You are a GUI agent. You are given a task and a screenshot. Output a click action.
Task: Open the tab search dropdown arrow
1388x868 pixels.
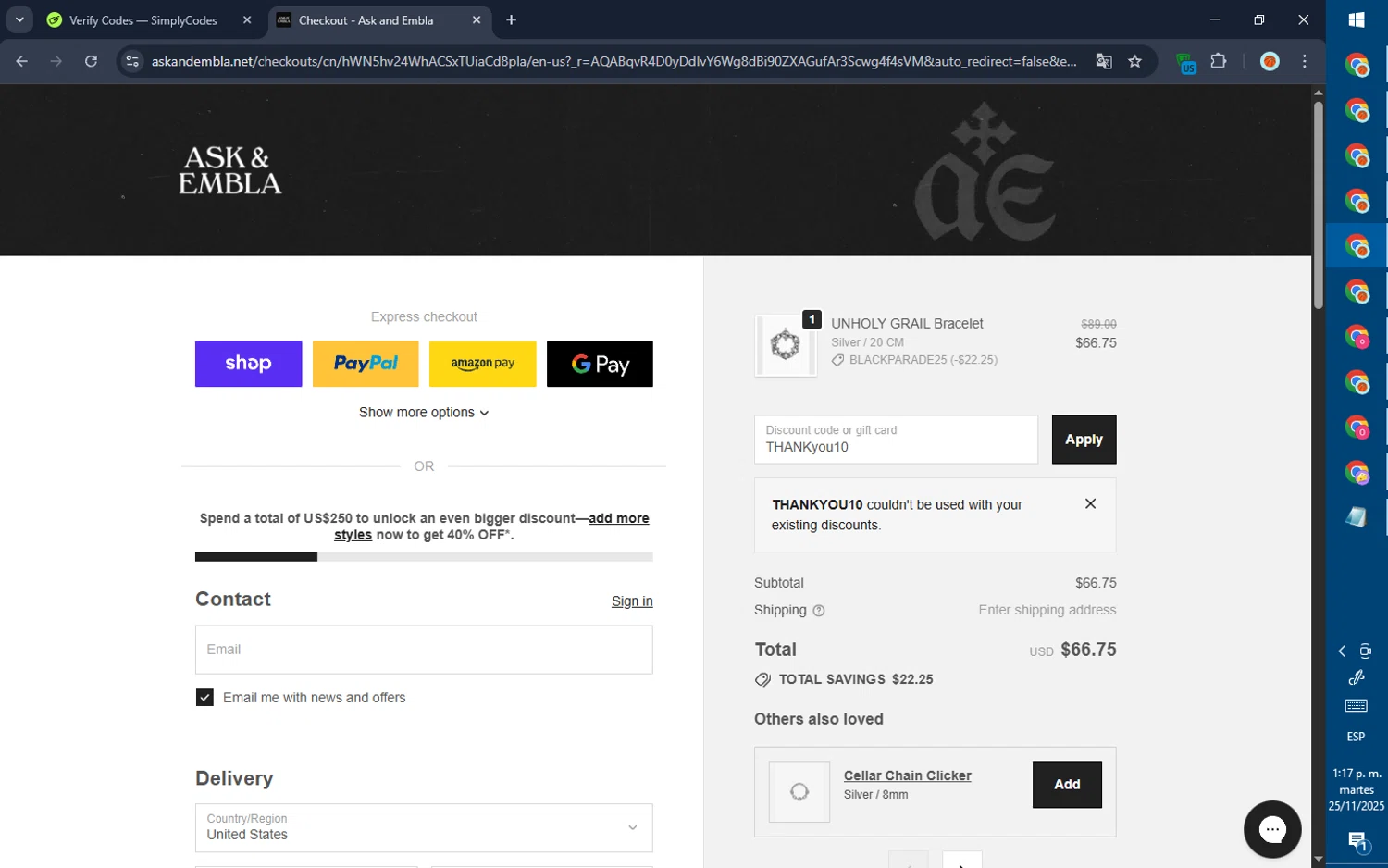click(19, 19)
